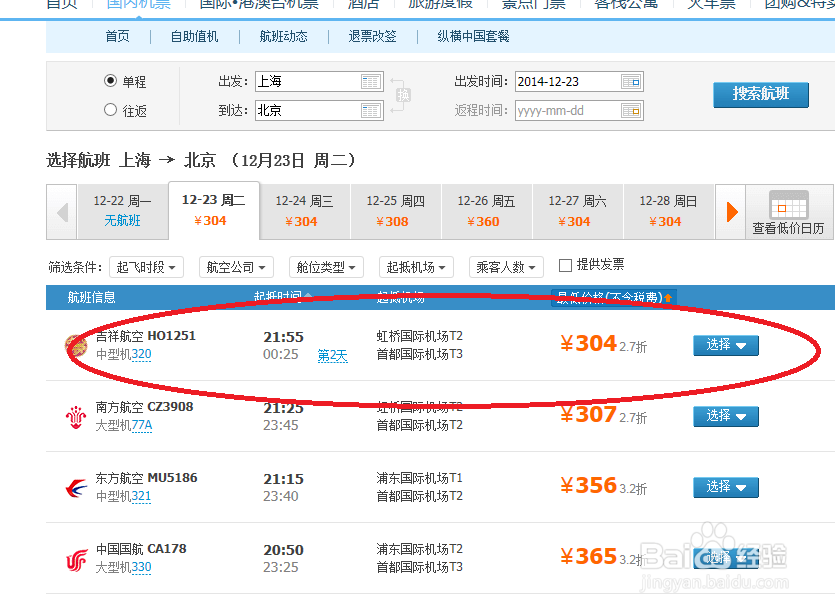Viewport: 835px width, 611px height.
Task: Expand the 舱位类型 filter dropdown
Action: (x=326, y=267)
